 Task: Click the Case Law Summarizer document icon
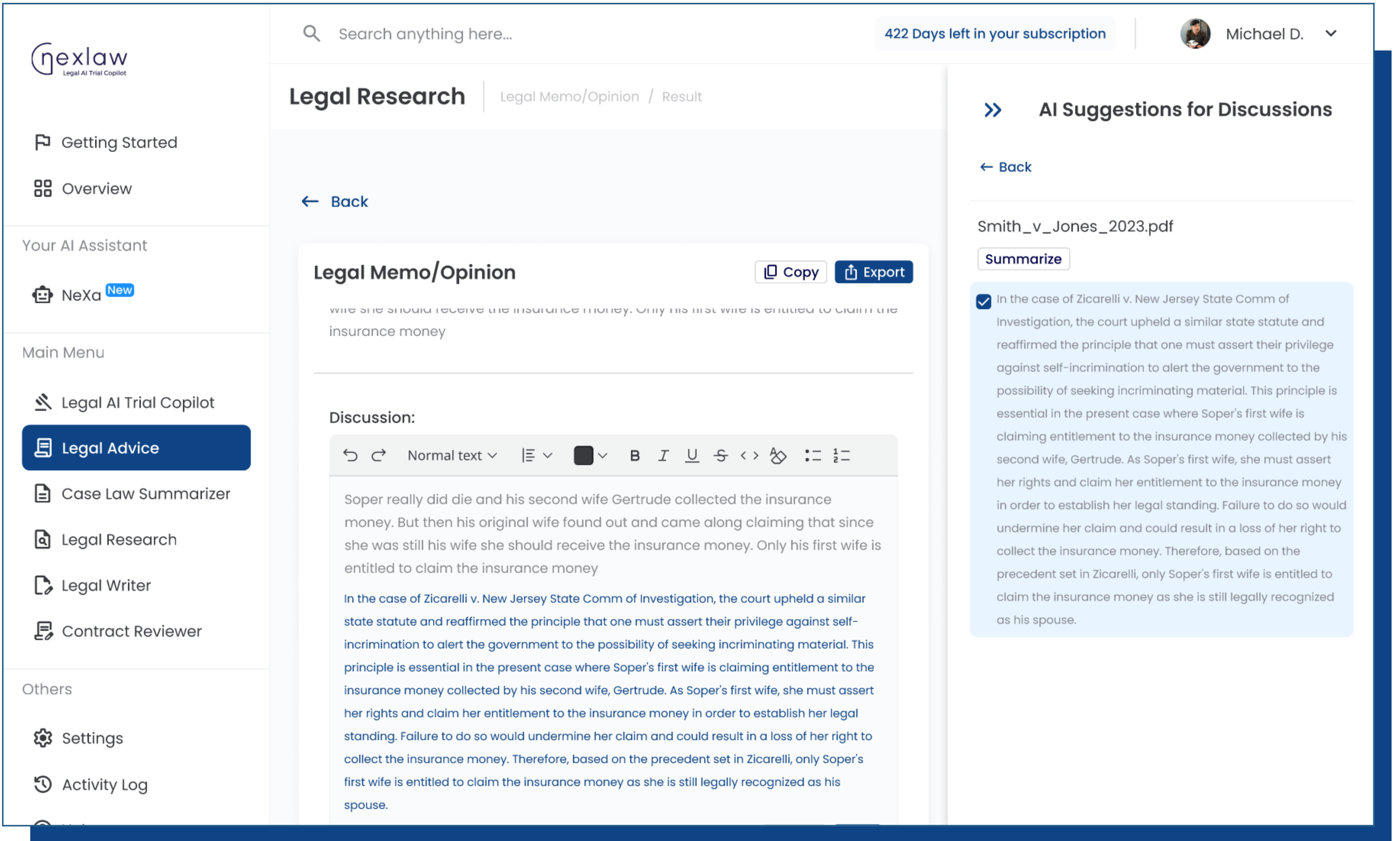[x=43, y=494]
